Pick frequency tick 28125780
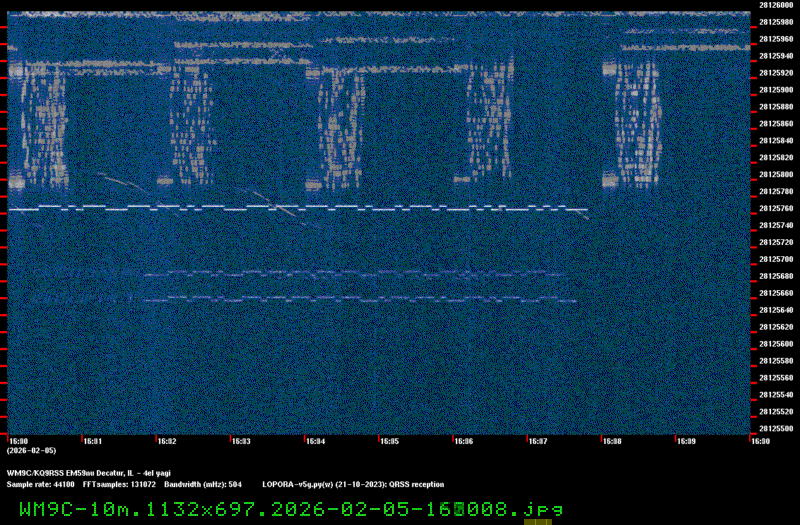The image size is (800, 525). (x=776, y=191)
